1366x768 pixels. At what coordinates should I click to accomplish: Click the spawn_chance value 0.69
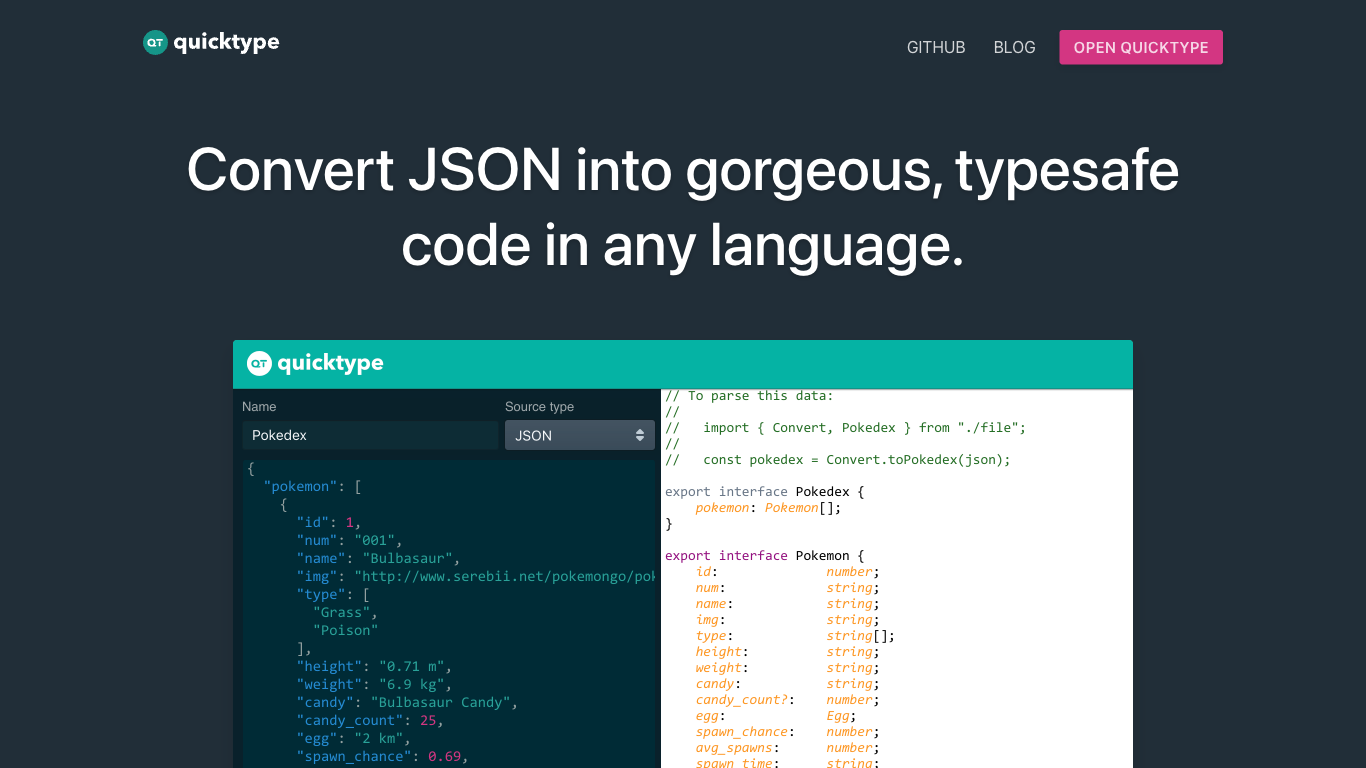pyautogui.click(x=444, y=757)
